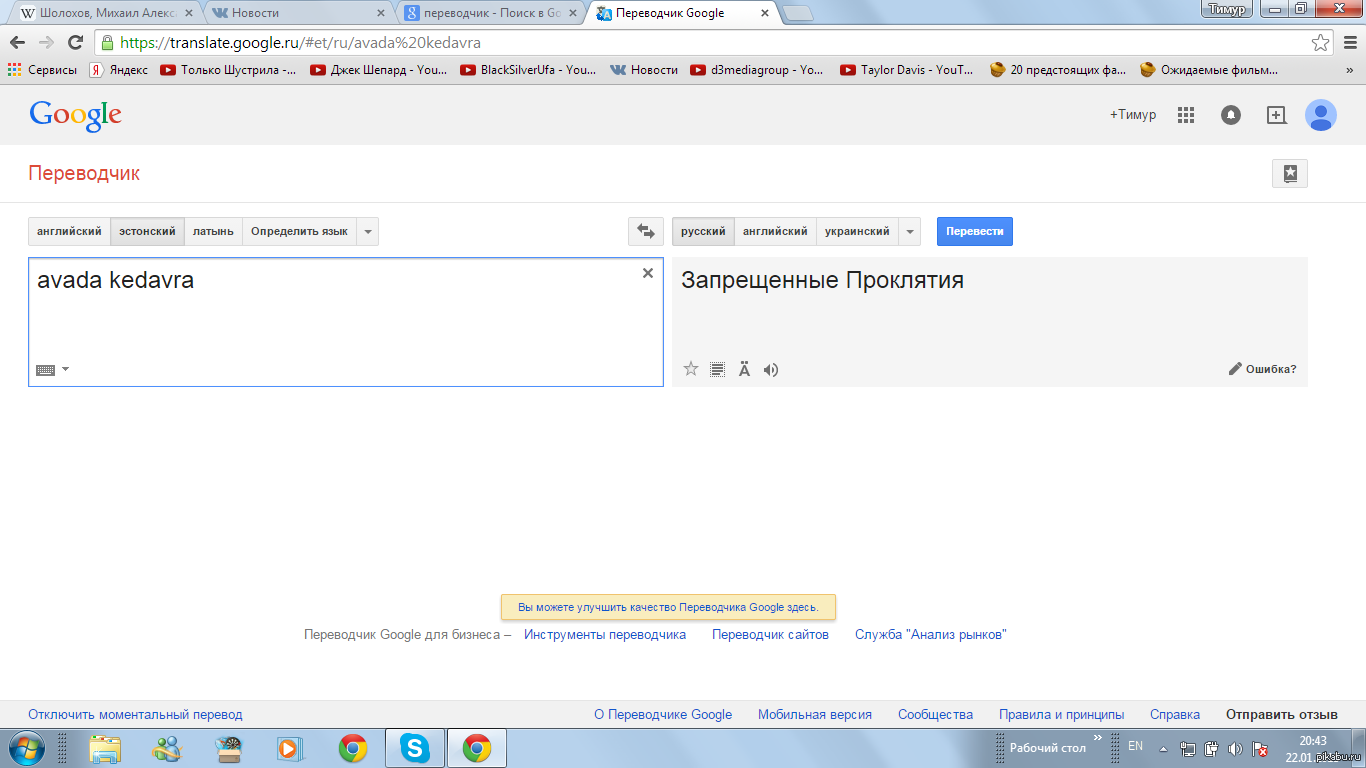This screenshot has width=1366, height=768.
Task: Open the Инструменты переводчика link
Action: pyautogui.click(x=605, y=634)
